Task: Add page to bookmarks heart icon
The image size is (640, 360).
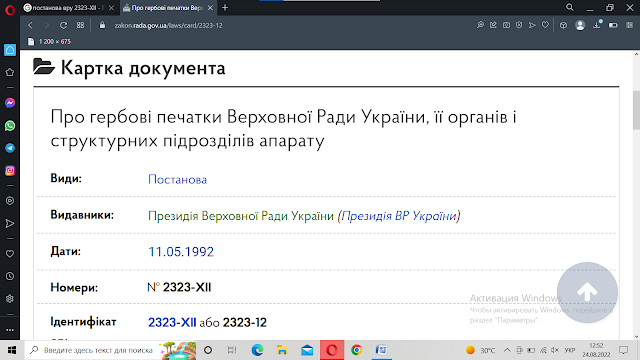Action: (545, 25)
